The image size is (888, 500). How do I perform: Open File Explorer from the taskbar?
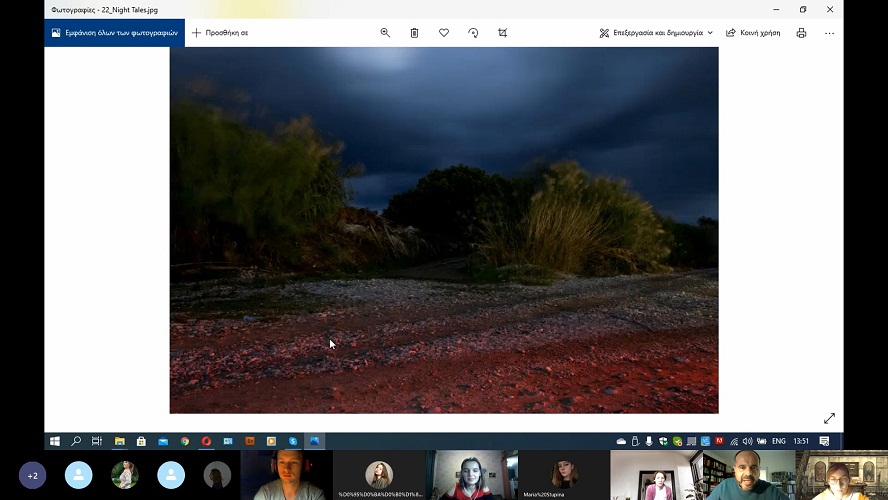119,441
